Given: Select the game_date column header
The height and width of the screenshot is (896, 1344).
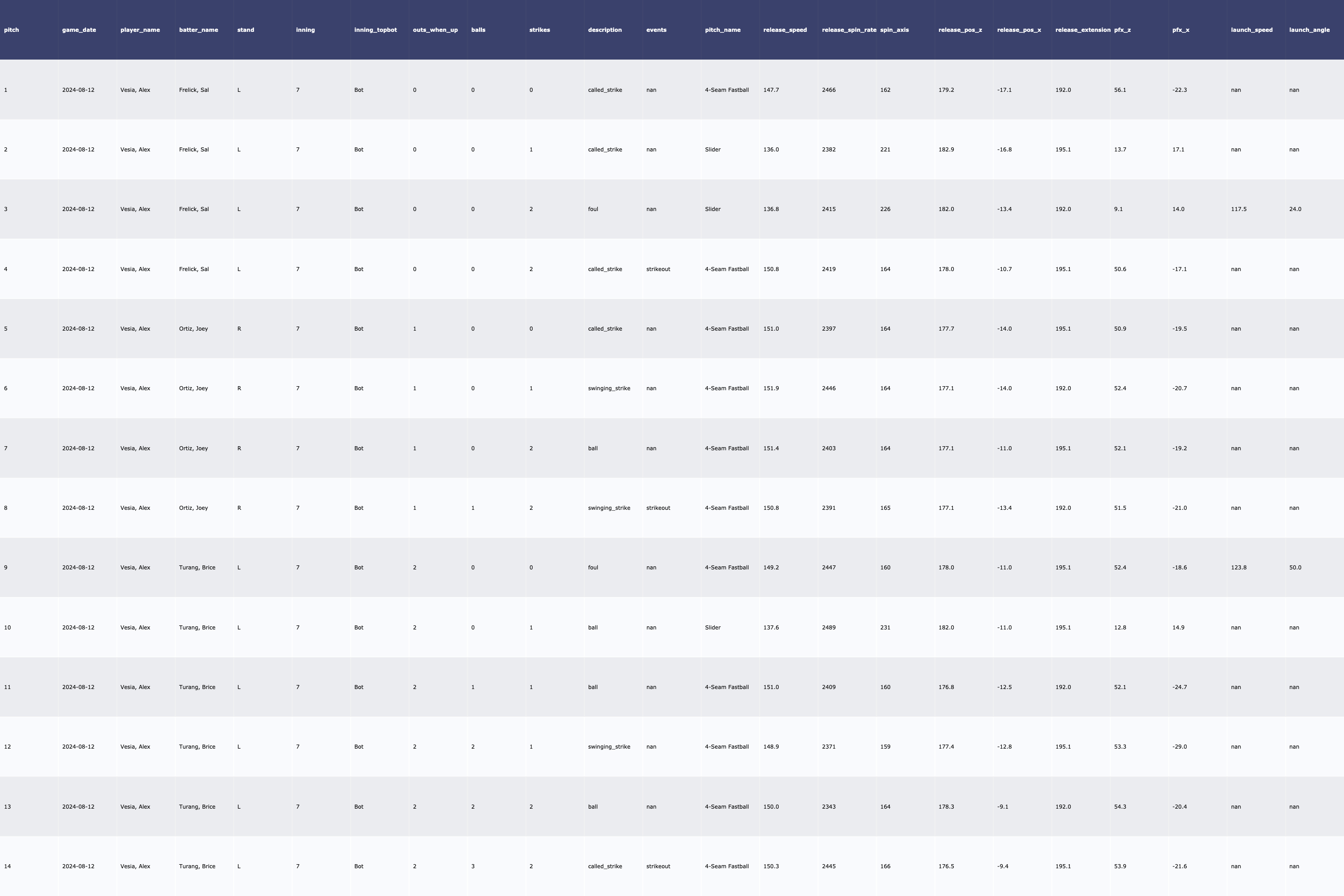Looking at the screenshot, I should [x=79, y=30].
